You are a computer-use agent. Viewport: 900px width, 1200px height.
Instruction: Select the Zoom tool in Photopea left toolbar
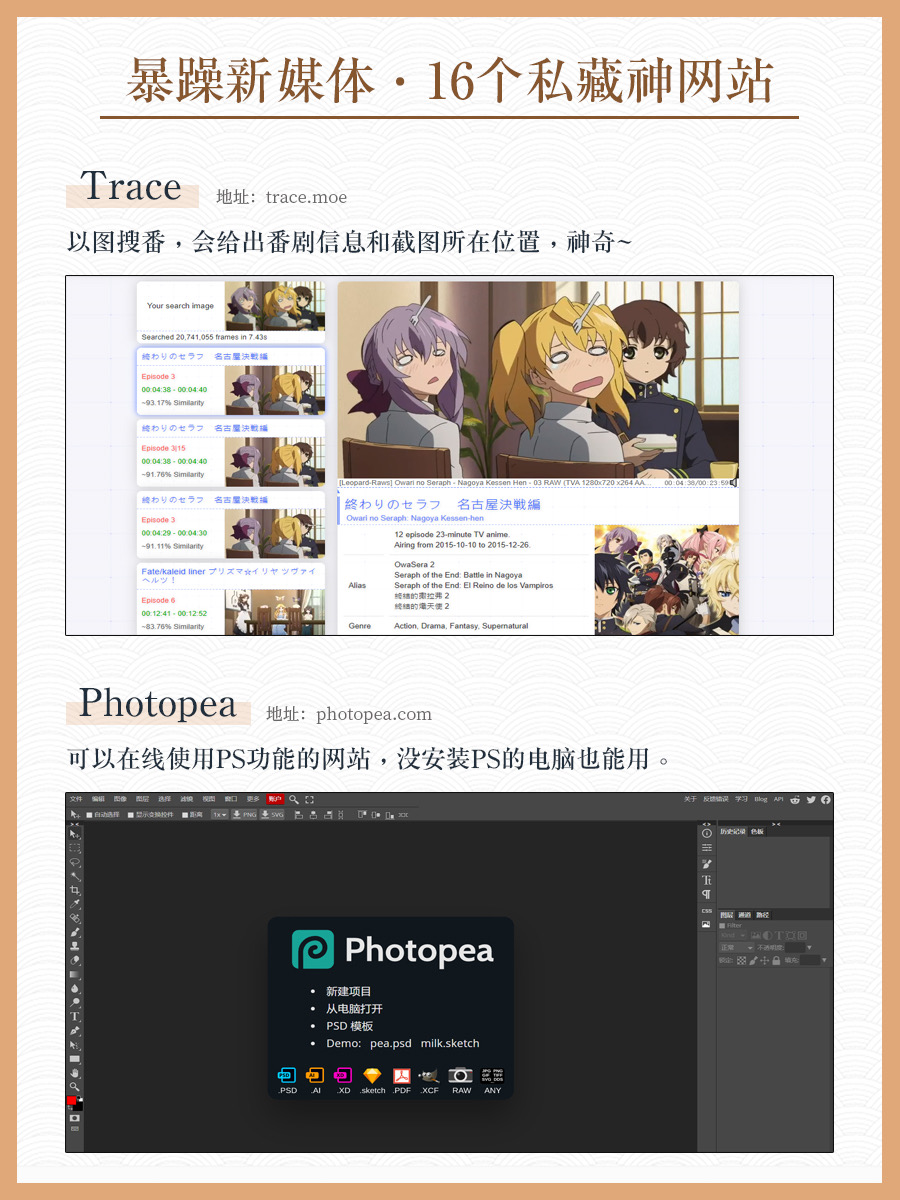(75, 1087)
